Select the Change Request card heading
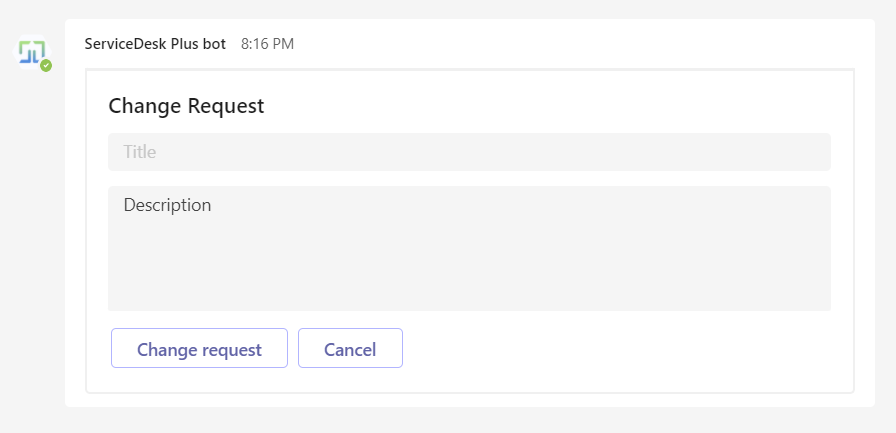This screenshot has width=896, height=433. point(186,106)
